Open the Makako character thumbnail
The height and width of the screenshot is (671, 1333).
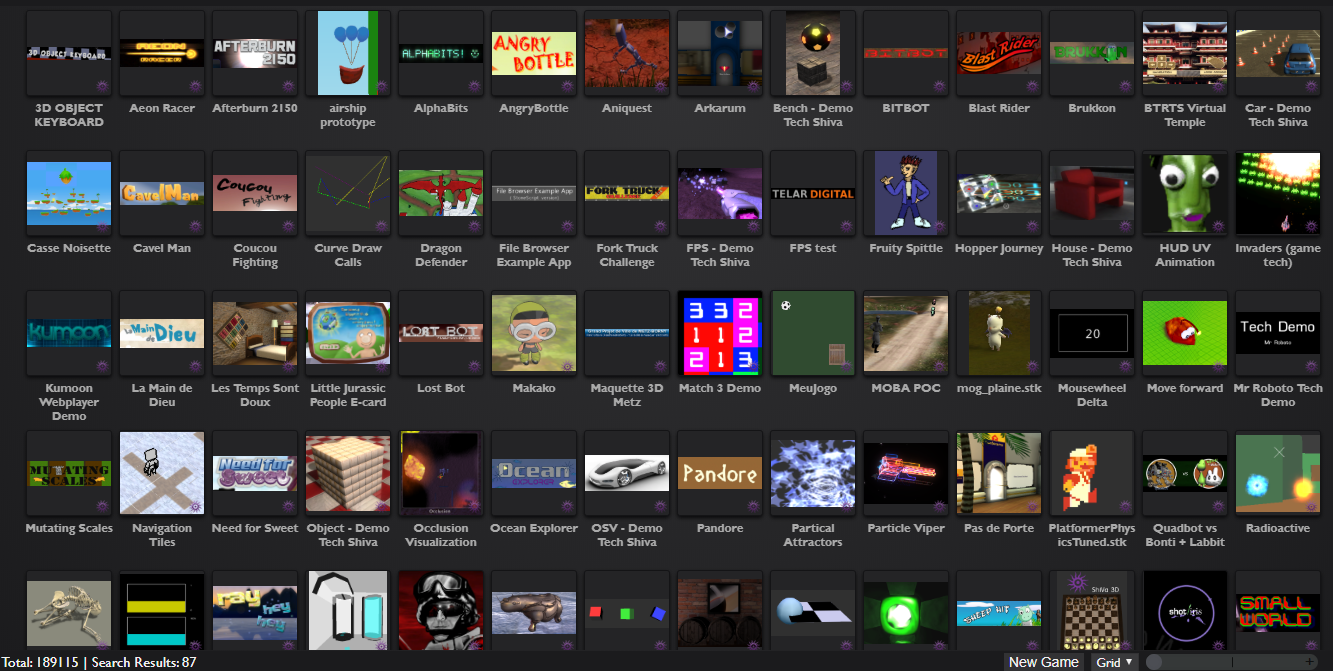pos(534,333)
